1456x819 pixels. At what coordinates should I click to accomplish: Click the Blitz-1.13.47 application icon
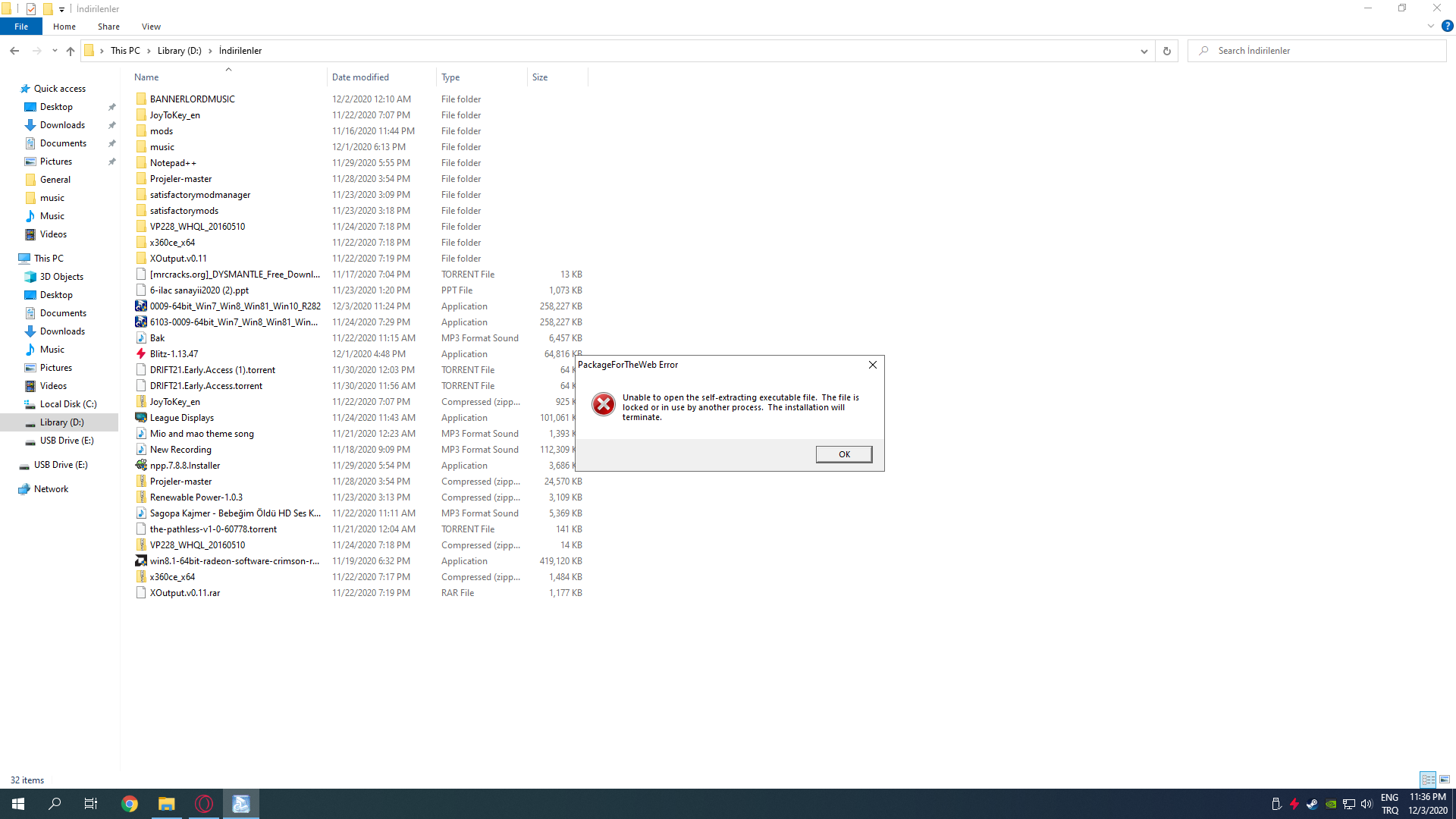(141, 354)
